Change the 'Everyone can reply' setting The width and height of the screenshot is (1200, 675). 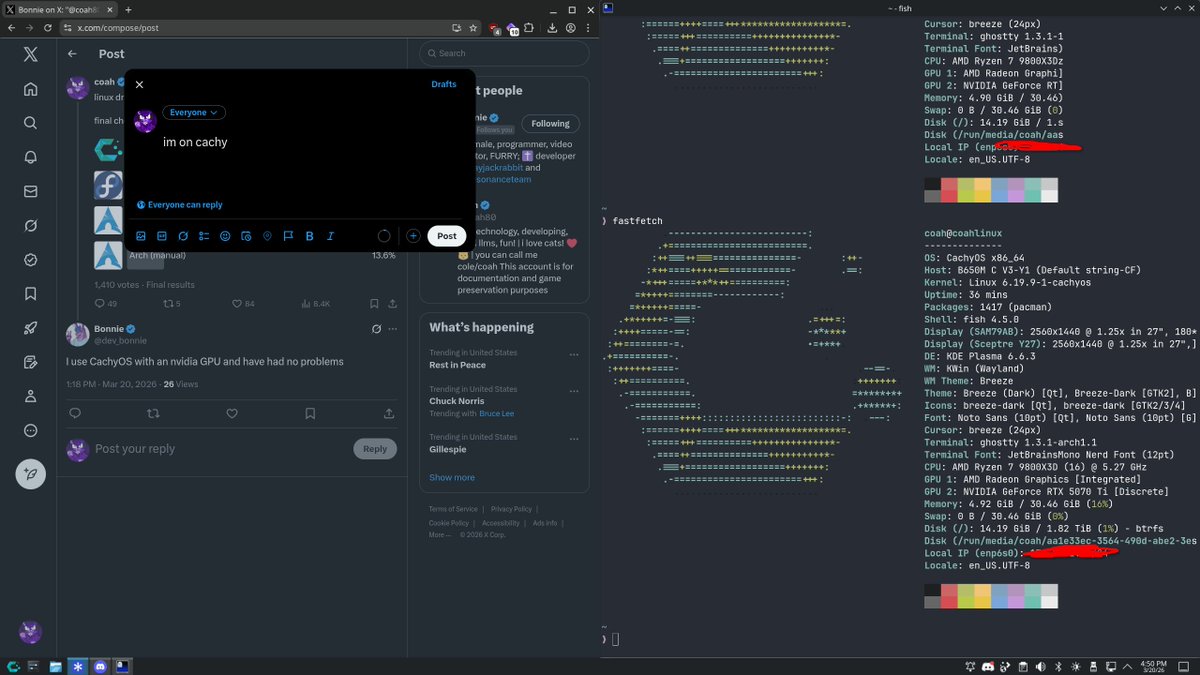click(180, 205)
